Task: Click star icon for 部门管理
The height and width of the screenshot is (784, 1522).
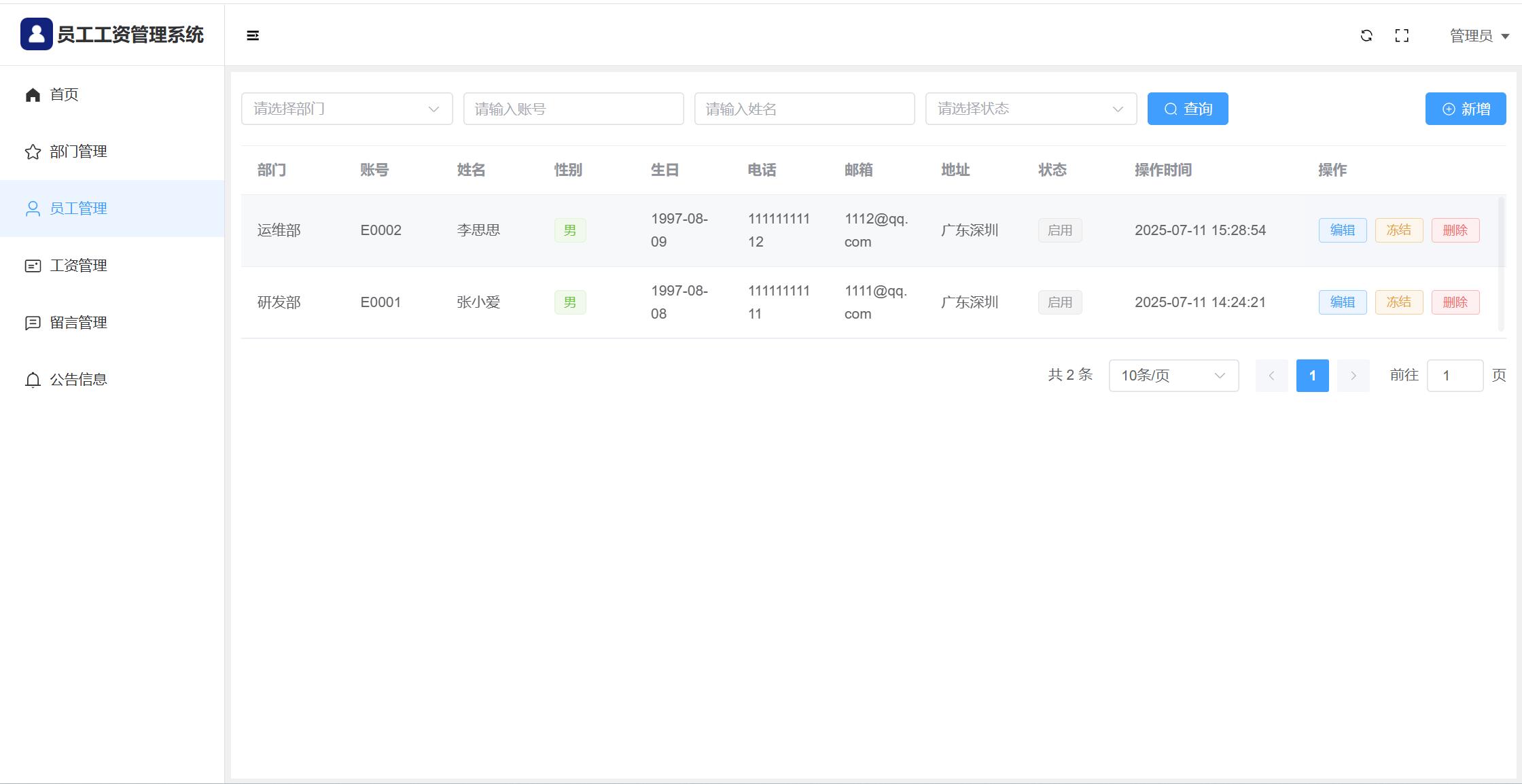Action: pos(33,152)
